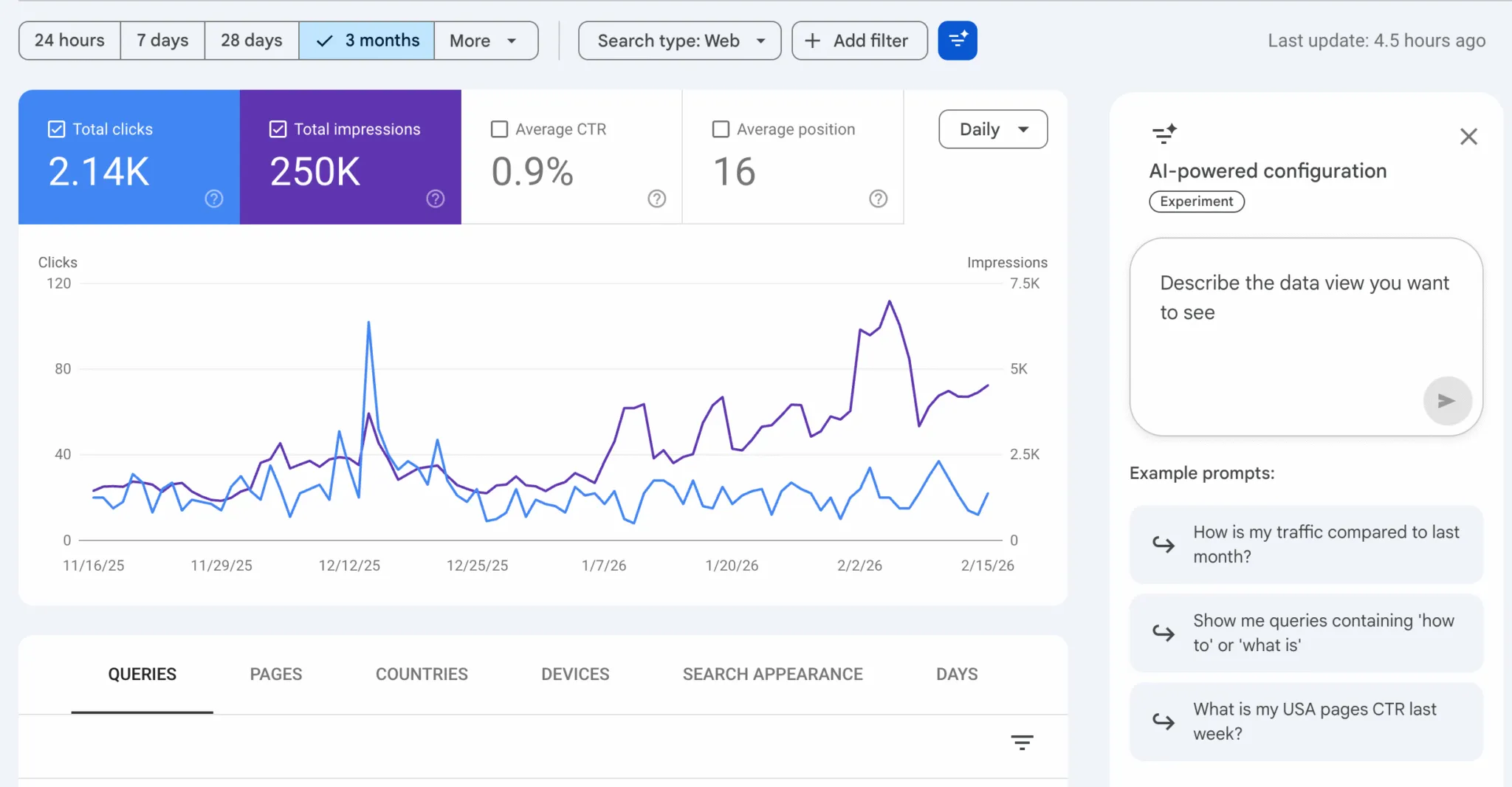Click the help icon on Average position card
The width and height of the screenshot is (1512, 787).
[x=878, y=198]
